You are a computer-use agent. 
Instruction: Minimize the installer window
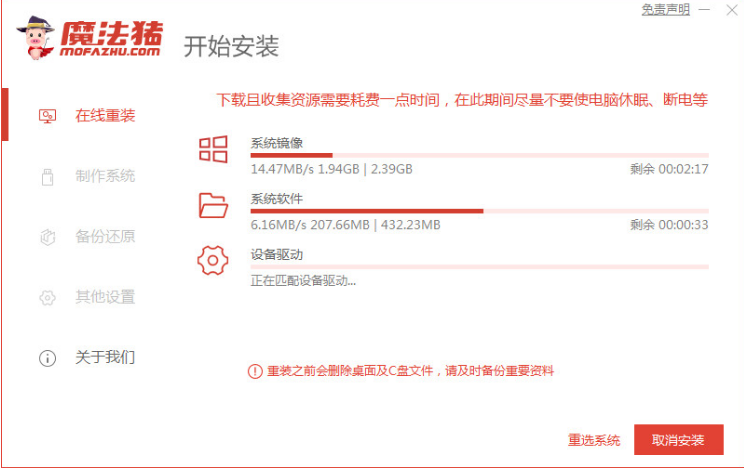click(x=705, y=10)
